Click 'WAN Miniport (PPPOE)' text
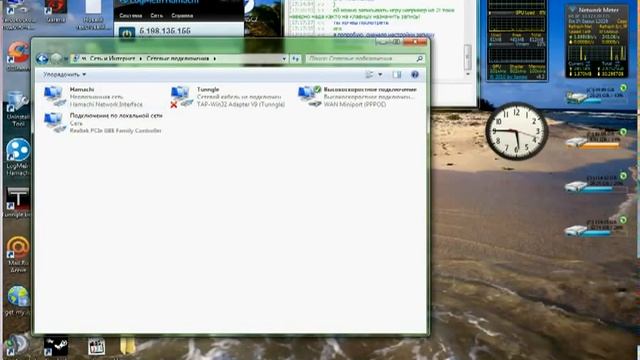This screenshot has width=640, height=360. click(x=355, y=104)
